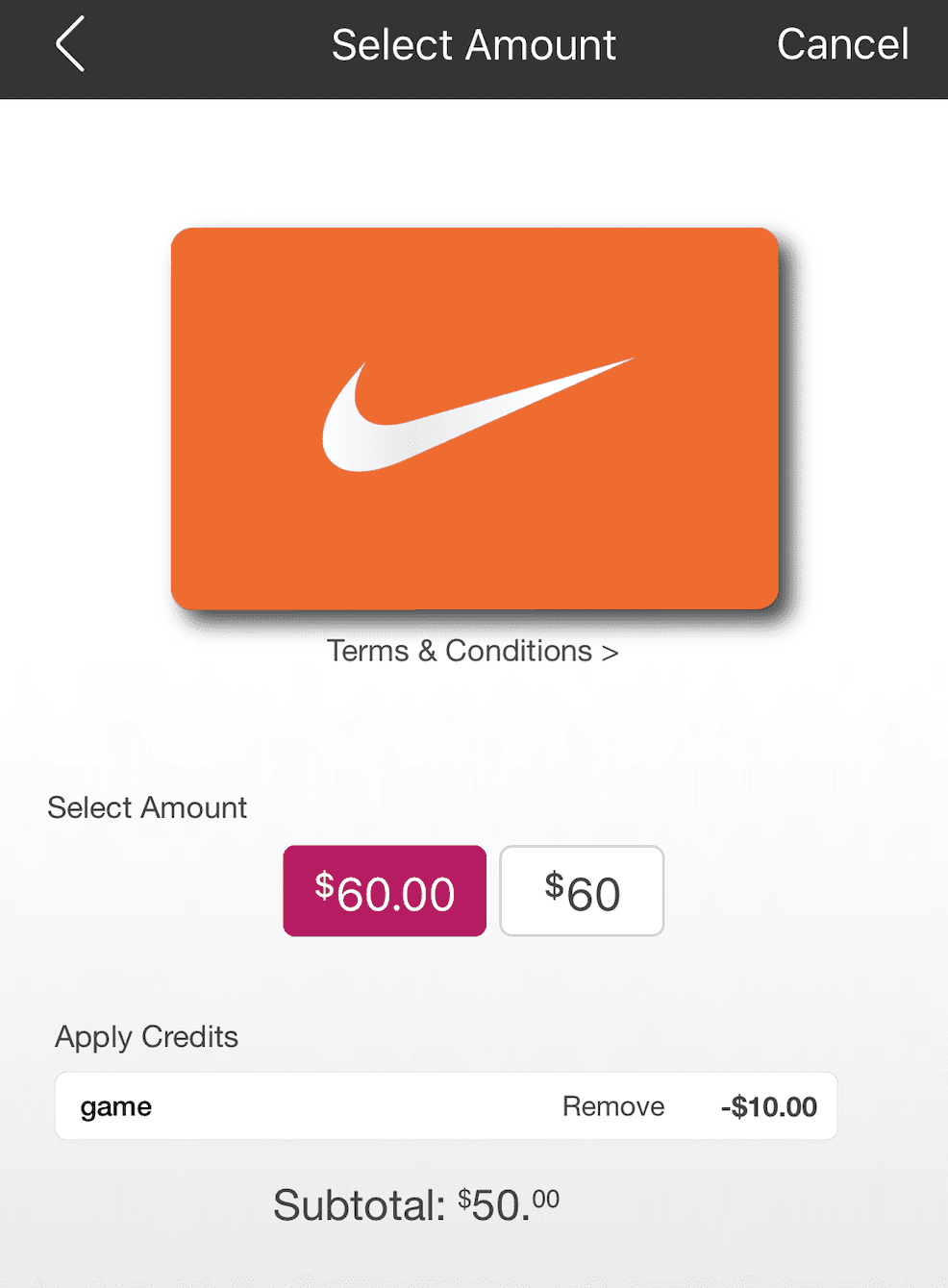The height and width of the screenshot is (1288, 948).
Task: Tap the -$10.00 credit value
Action: 769,1106
